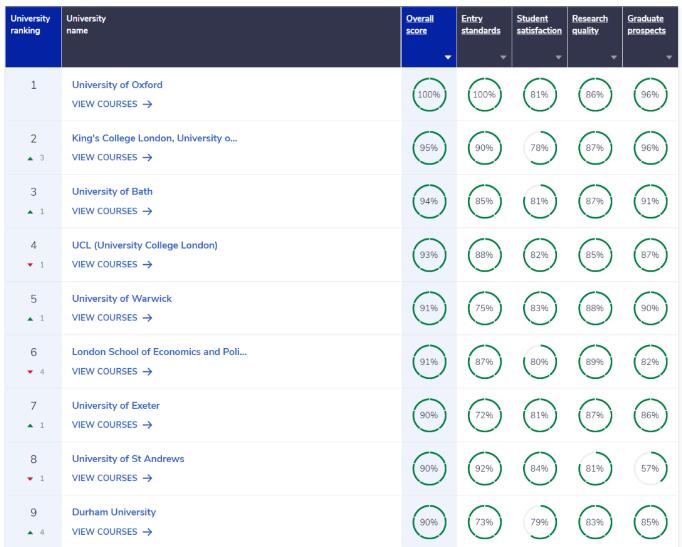The image size is (682, 547).
Task: Click the green up arrow in University of Warwick's ranking cell
Action: coord(30,319)
